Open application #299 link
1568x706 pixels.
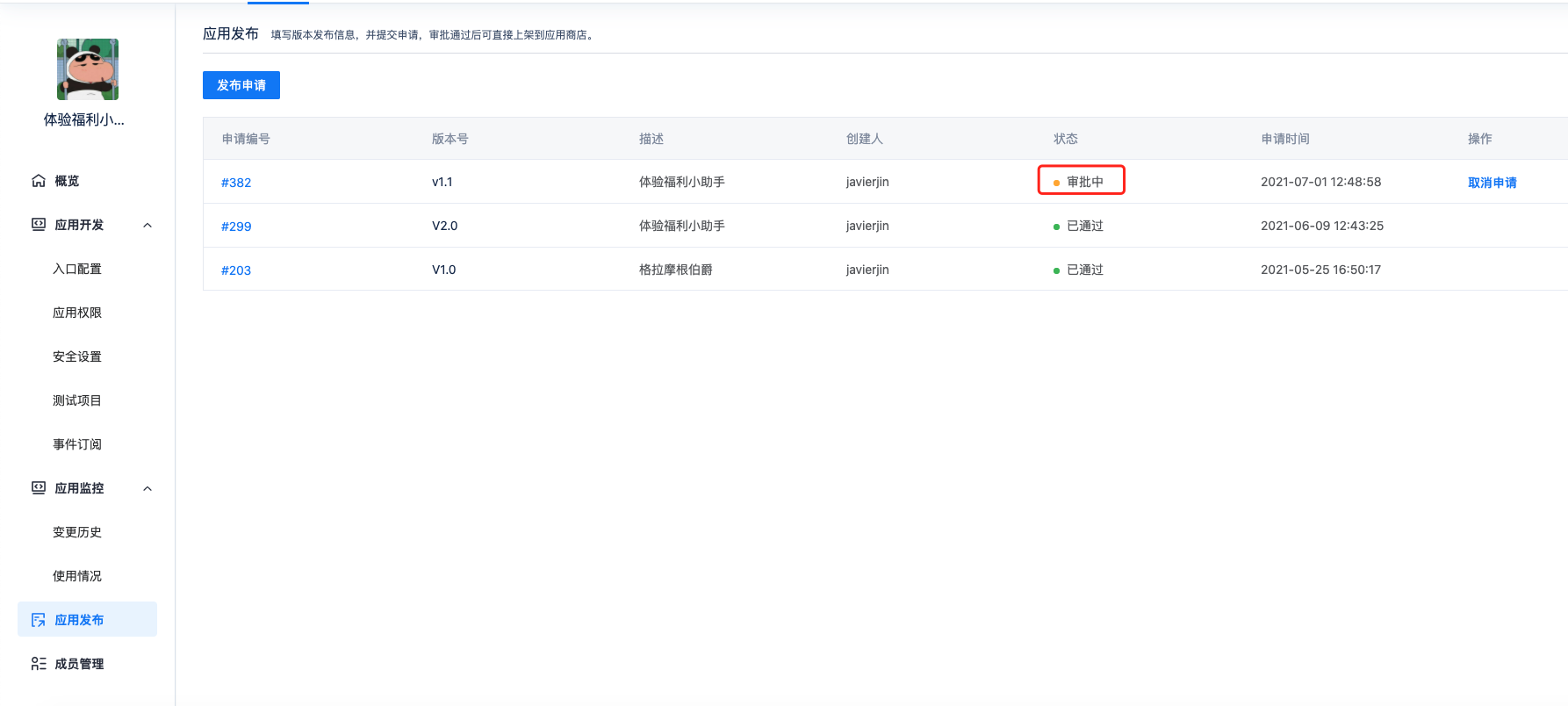[236, 227]
